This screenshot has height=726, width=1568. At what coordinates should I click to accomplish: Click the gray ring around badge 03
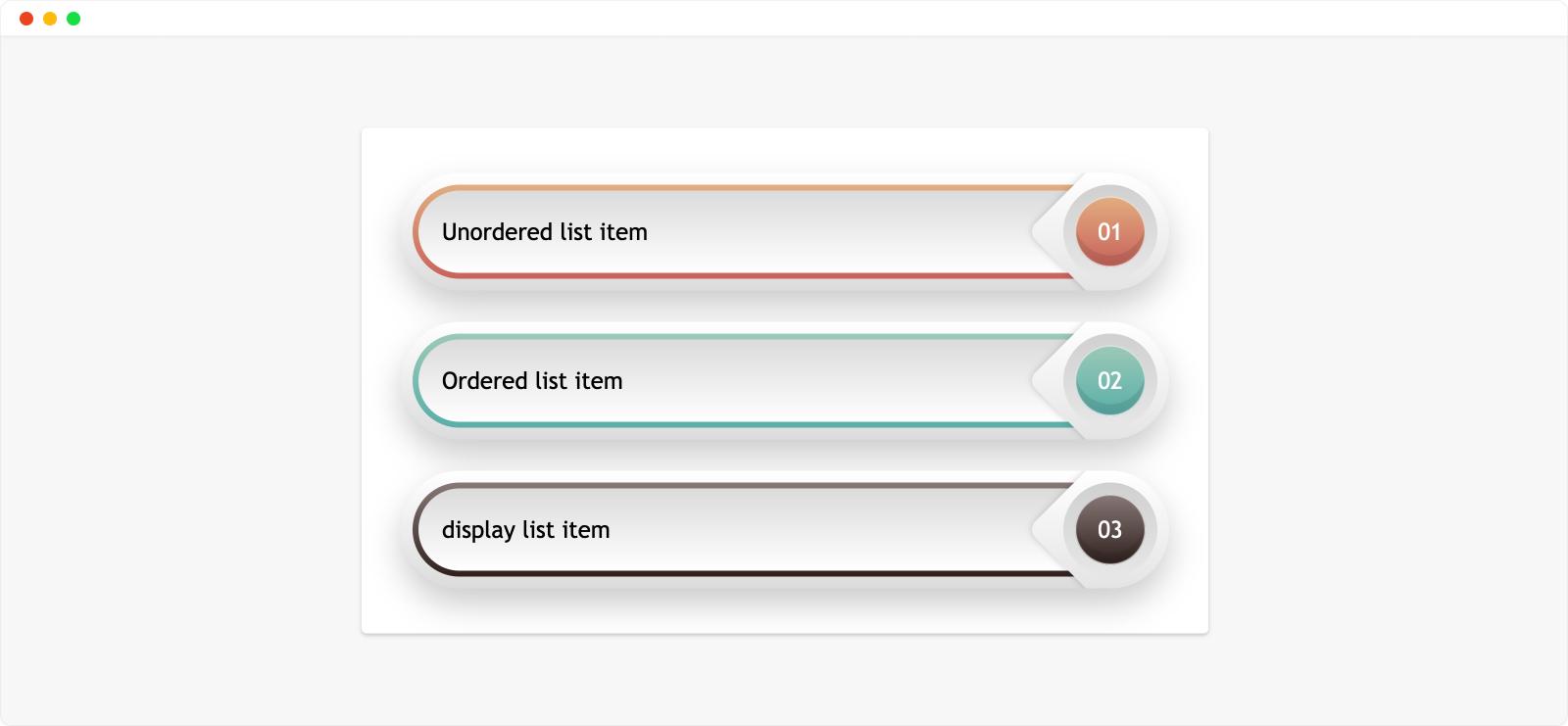(1151, 530)
